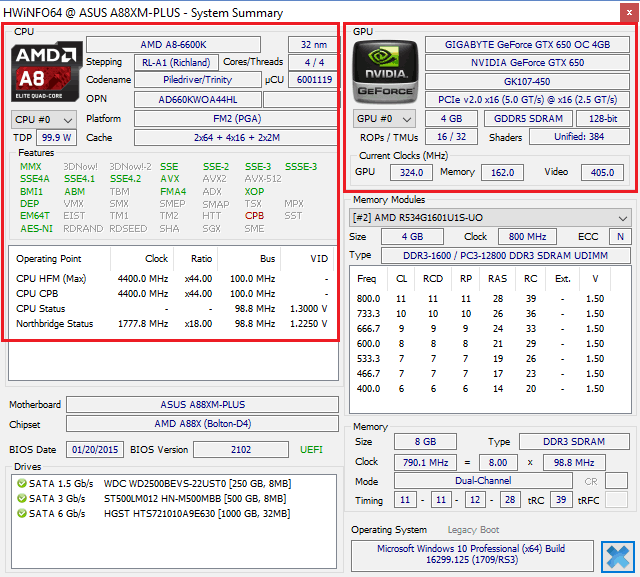Select the 800.0 frequency timing row

pos(480,299)
